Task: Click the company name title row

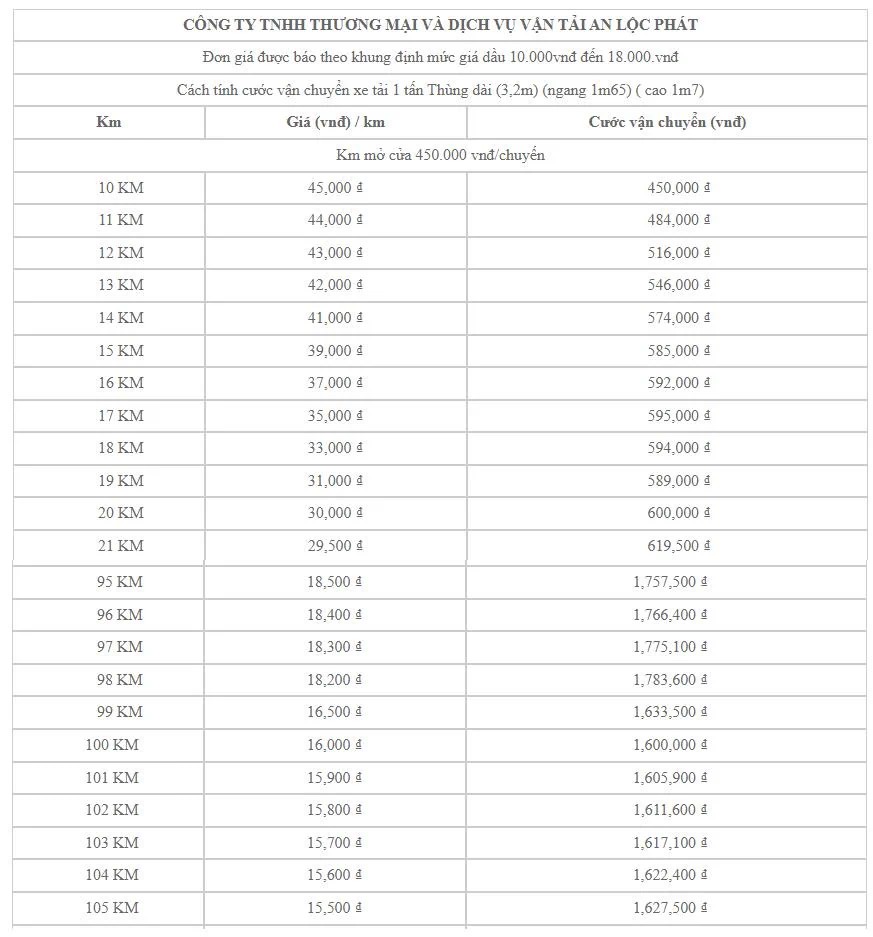Action: coord(440,25)
